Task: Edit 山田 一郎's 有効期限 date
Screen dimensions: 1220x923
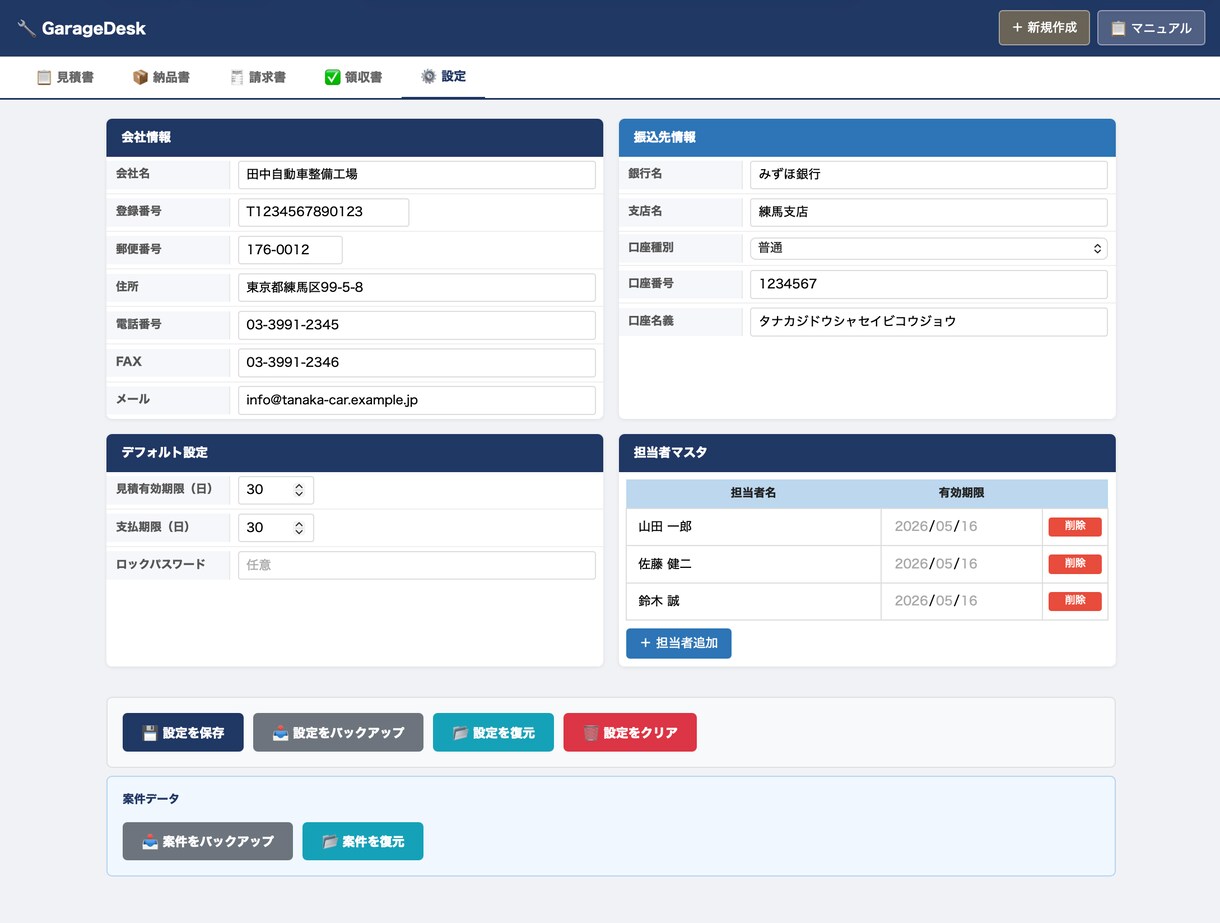Action: pos(961,527)
